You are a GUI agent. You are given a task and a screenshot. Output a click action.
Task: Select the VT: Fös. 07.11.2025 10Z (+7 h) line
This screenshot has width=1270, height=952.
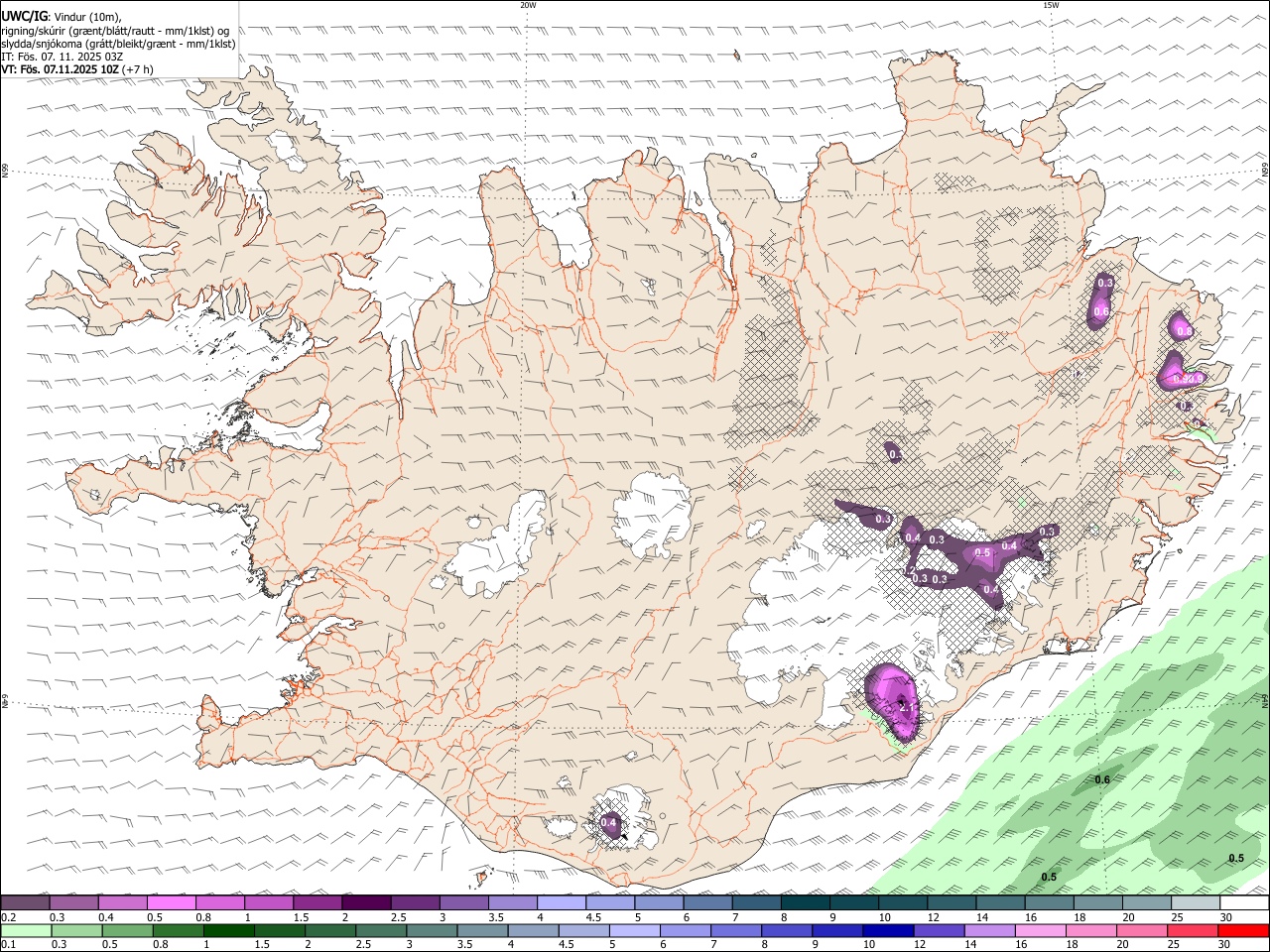77,69
